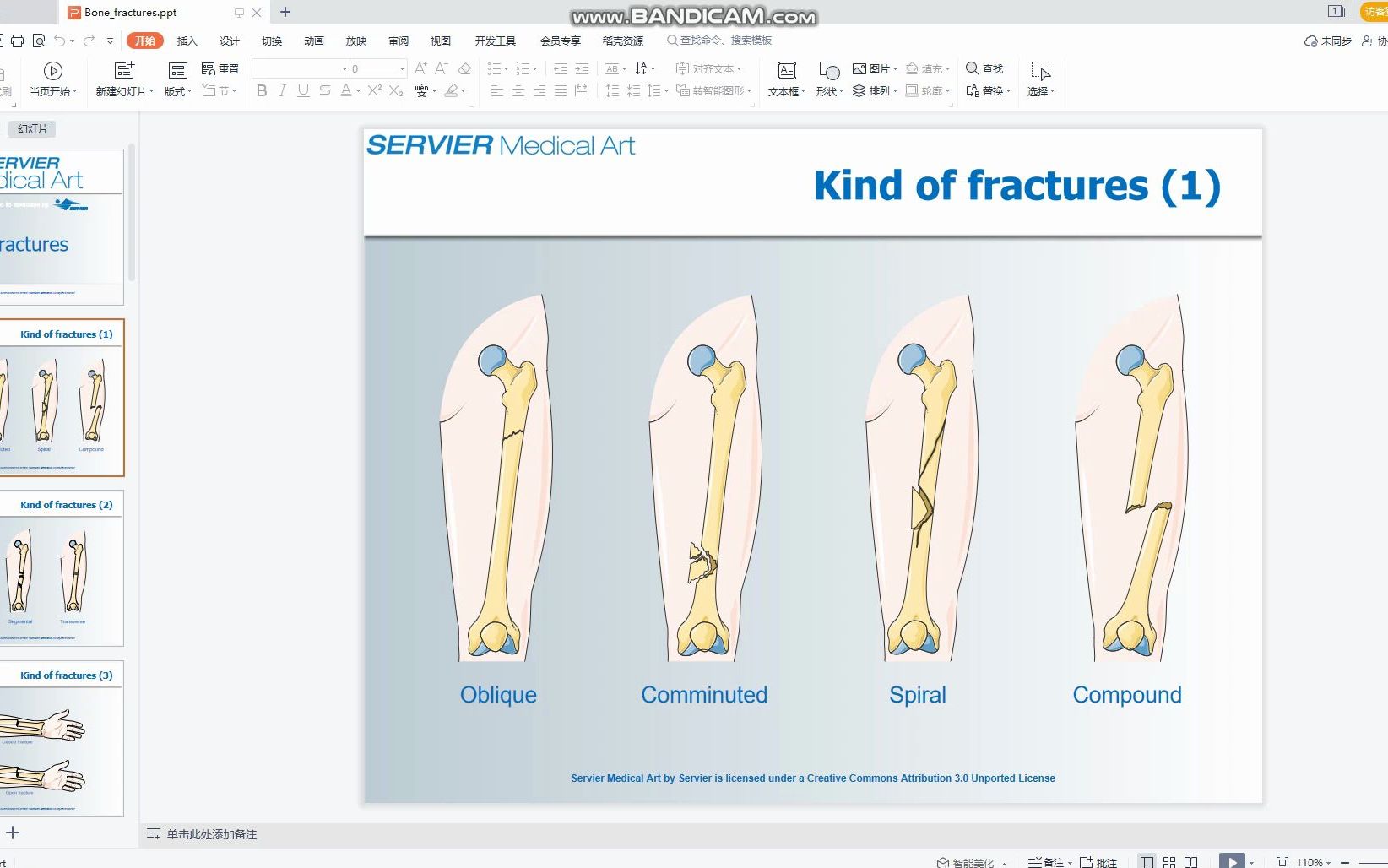Toggle Subscript formatting
This screenshot has width=1388, height=868.
click(396, 91)
